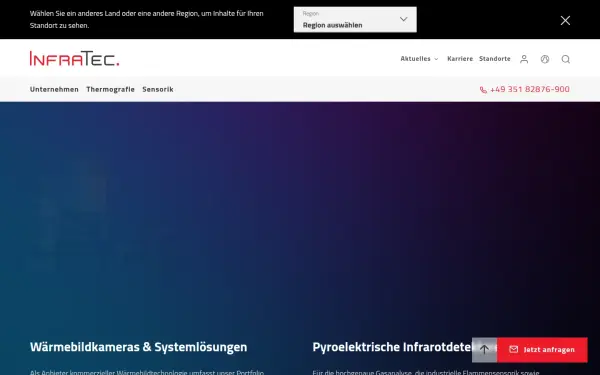
Task: Click the scroll-to-top arrow button
Action: click(484, 349)
